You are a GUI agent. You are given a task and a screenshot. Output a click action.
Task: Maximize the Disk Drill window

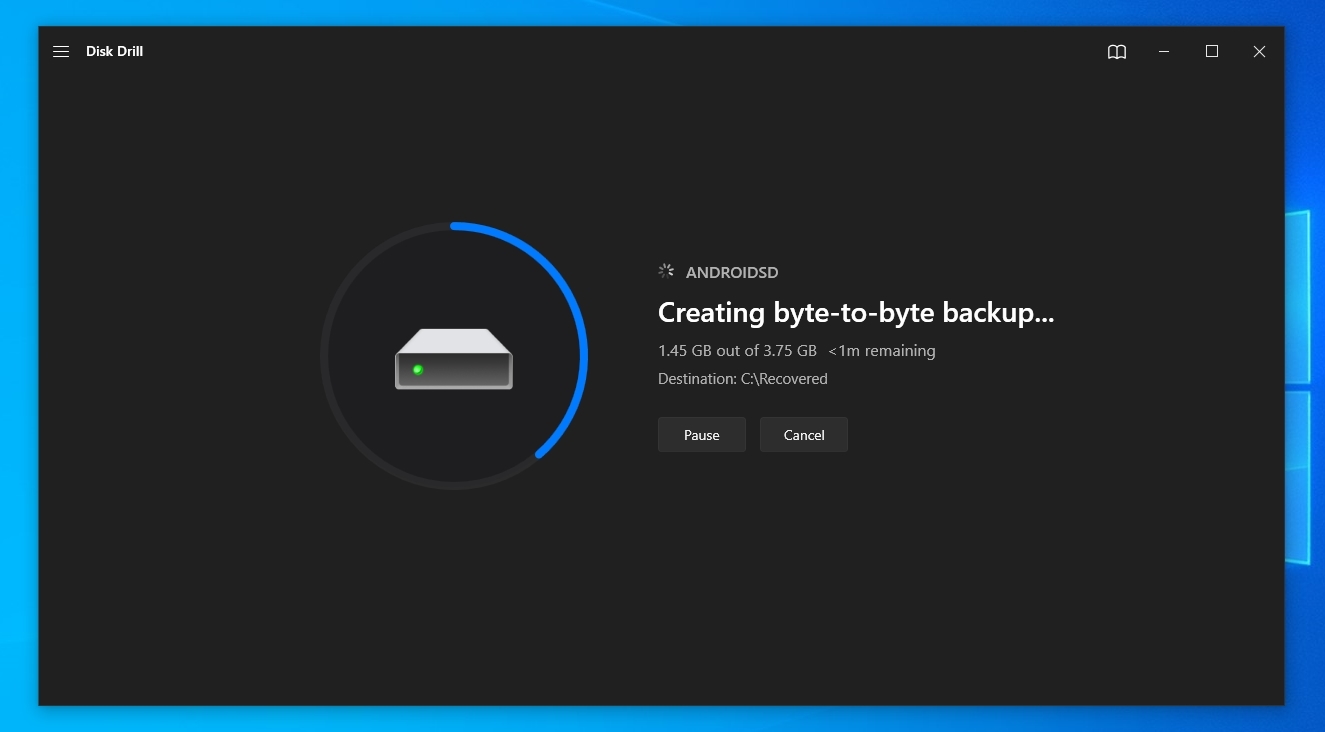tap(1212, 52)
